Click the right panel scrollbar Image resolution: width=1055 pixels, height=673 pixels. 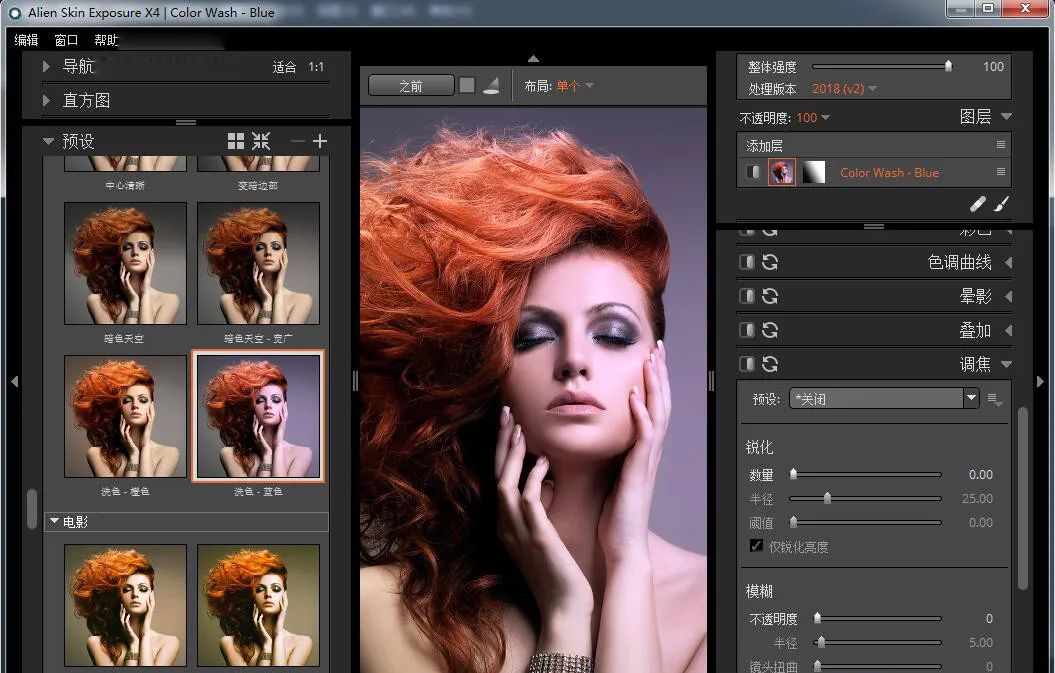[1023, 498]
